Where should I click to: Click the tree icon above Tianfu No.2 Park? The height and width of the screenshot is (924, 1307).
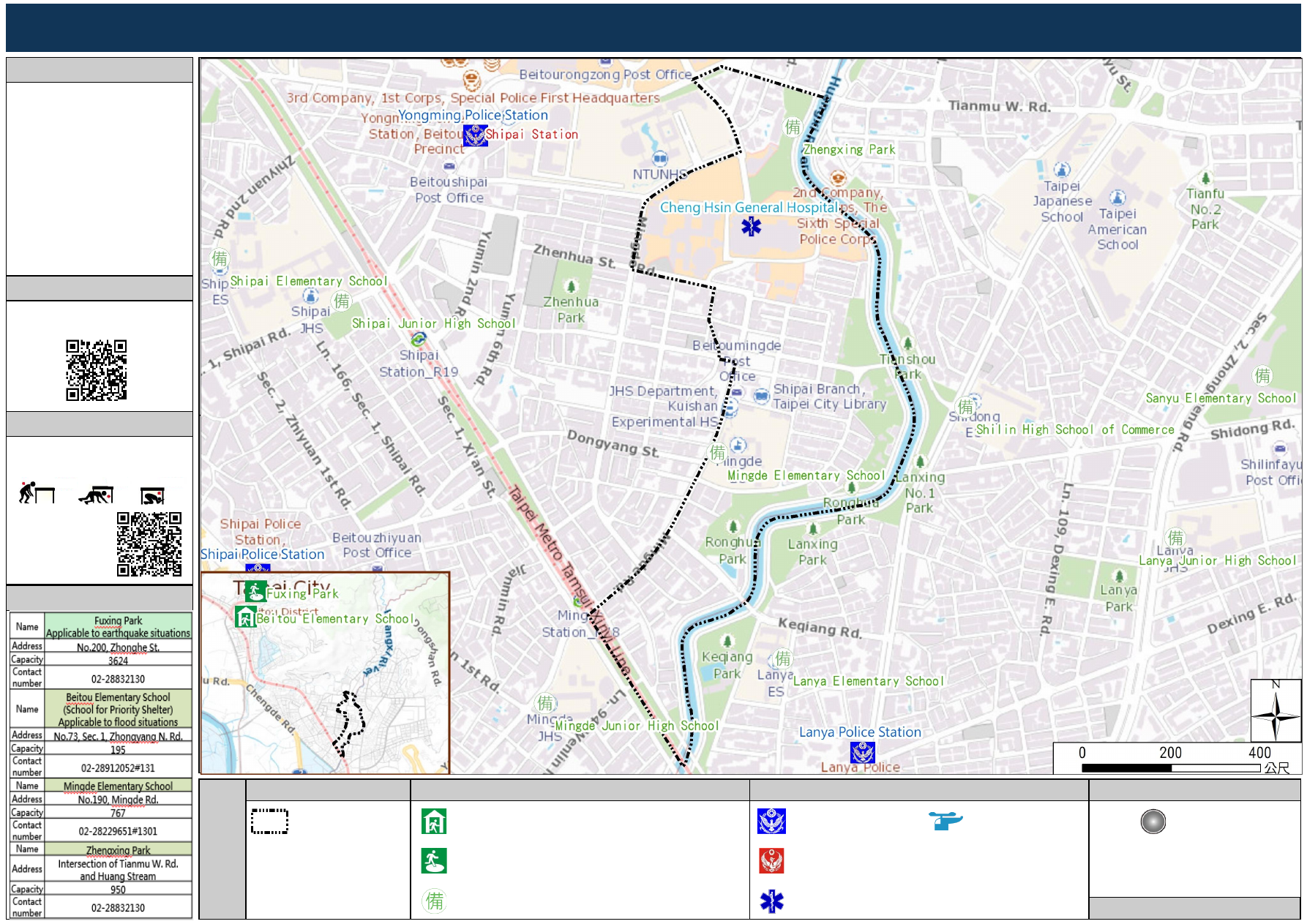1205,178
